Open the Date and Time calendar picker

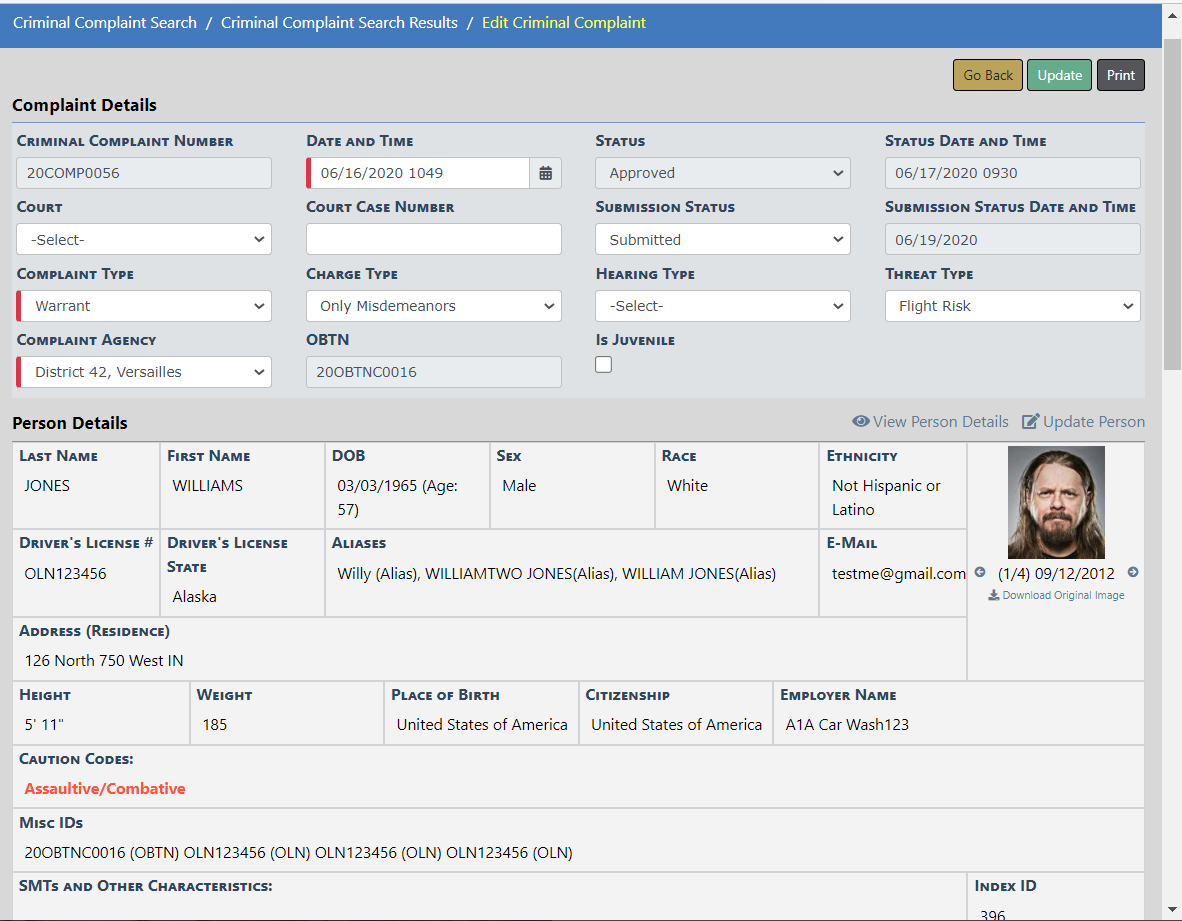click(x=545, y=173)
